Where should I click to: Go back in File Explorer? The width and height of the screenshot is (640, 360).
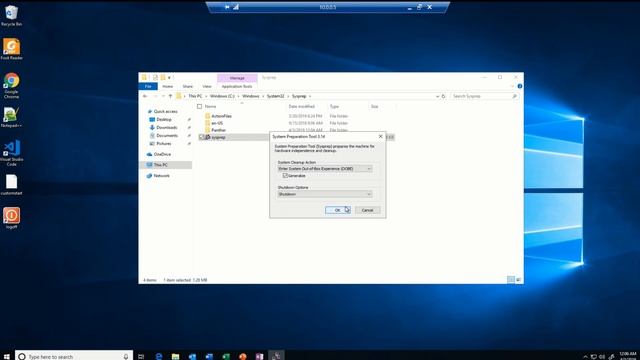(x=145, y=96)
